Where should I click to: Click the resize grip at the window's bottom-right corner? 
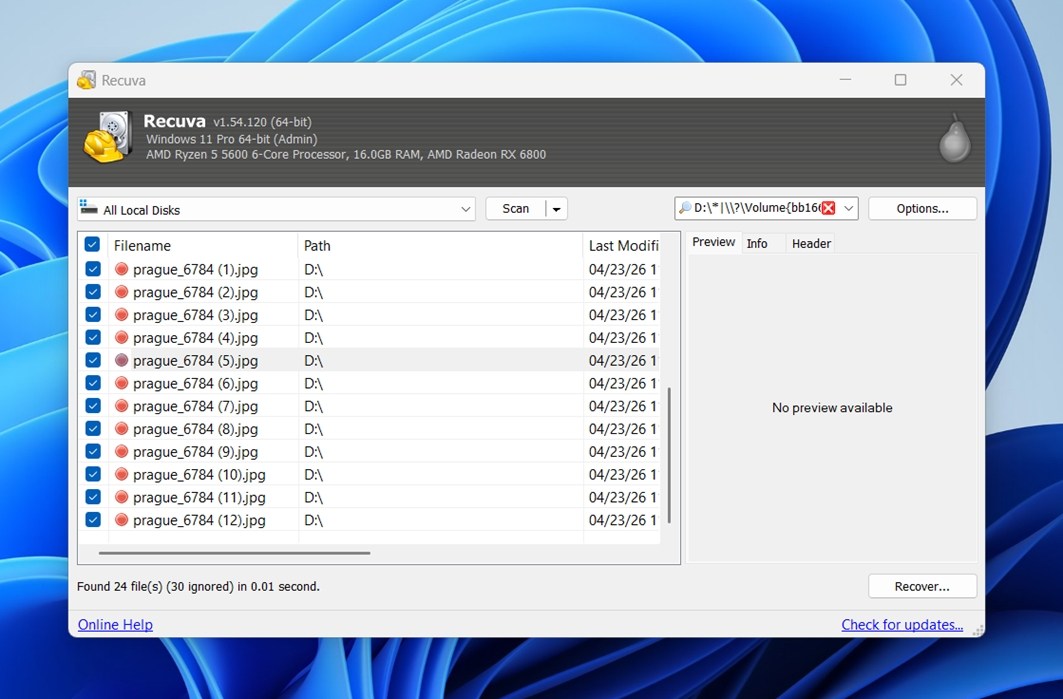[x=978, y=630]
